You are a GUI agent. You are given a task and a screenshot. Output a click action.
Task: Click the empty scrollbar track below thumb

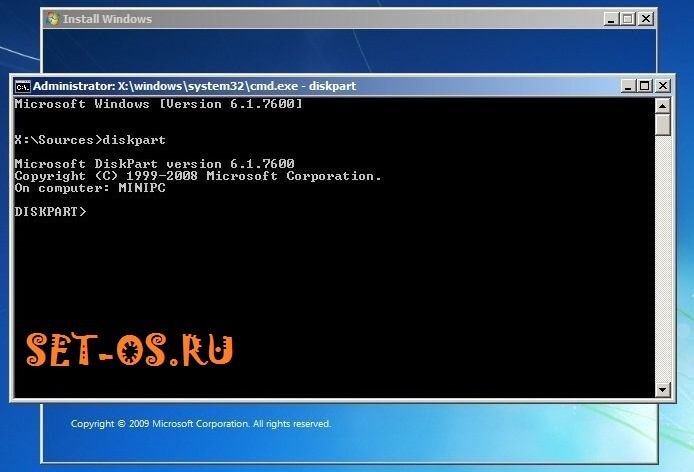pyautogui.click(x=662, y=260)
